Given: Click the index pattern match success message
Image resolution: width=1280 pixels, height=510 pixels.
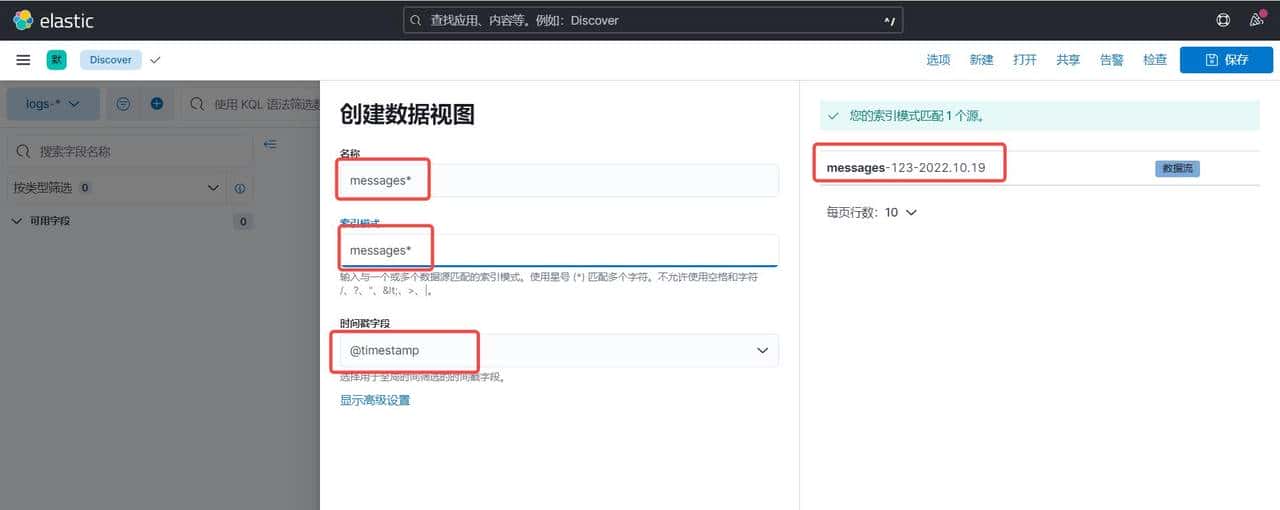Looking at the screenshot, I should pos(1039,116).
